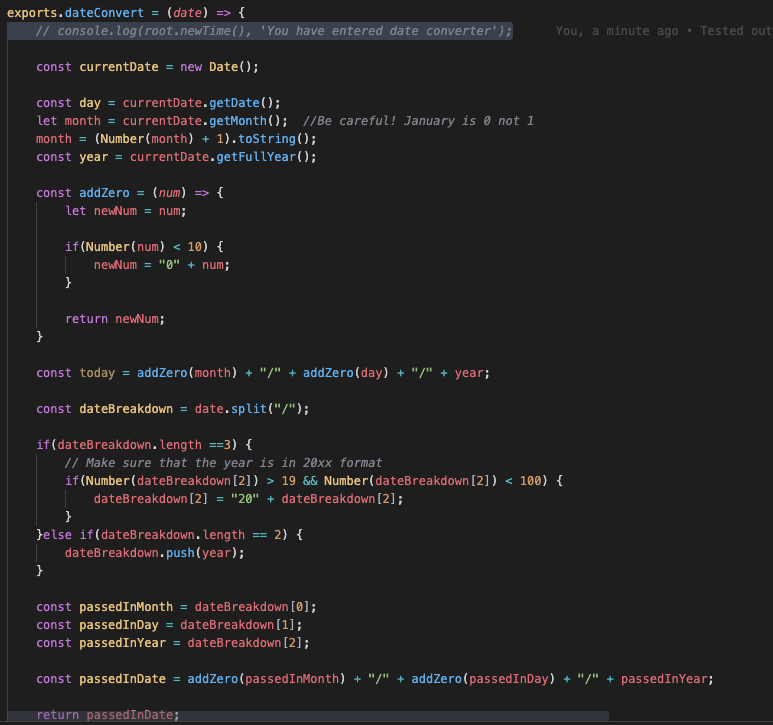The width and height of the screenshot is (773, 725).
Task: Click 'return newNum;' statement
Action: point(115,319)
